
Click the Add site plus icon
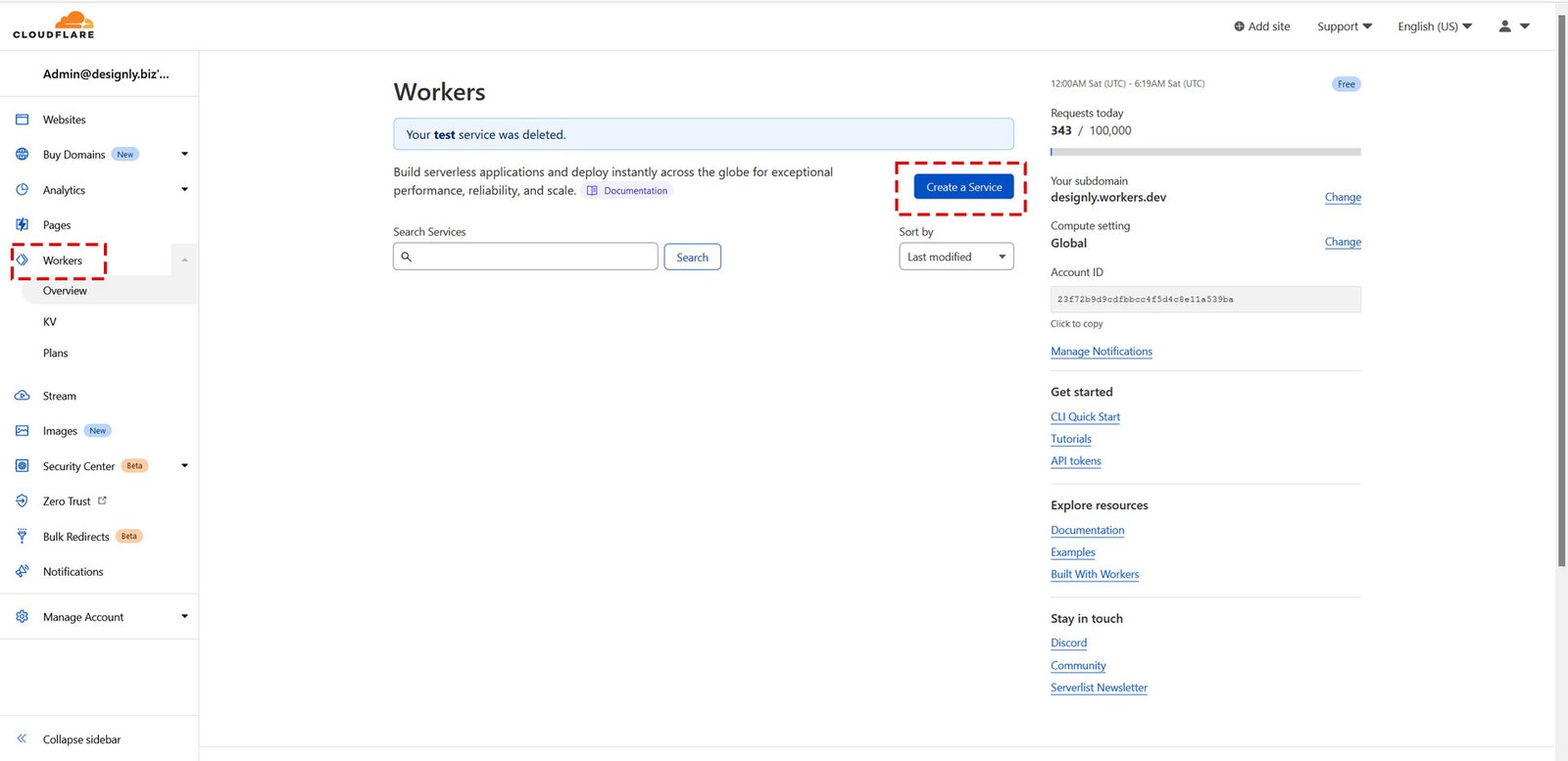1240,26
